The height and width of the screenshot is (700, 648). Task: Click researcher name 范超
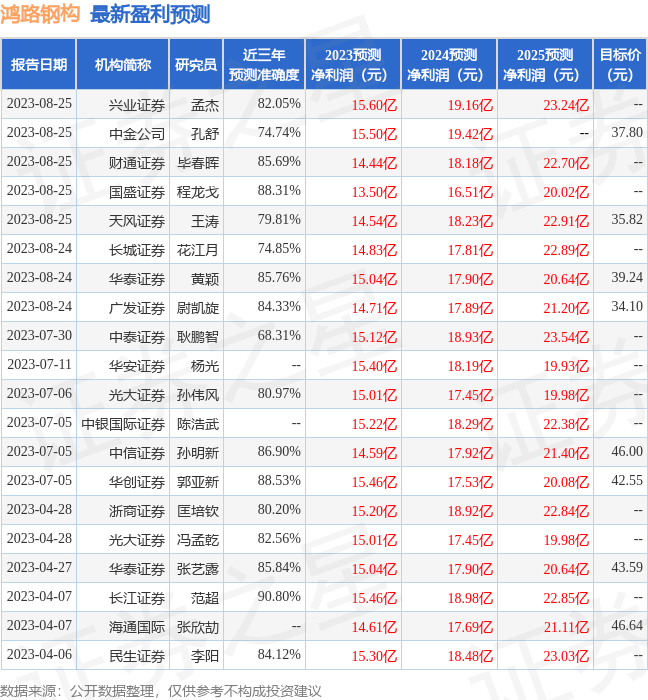pos(205,598)
